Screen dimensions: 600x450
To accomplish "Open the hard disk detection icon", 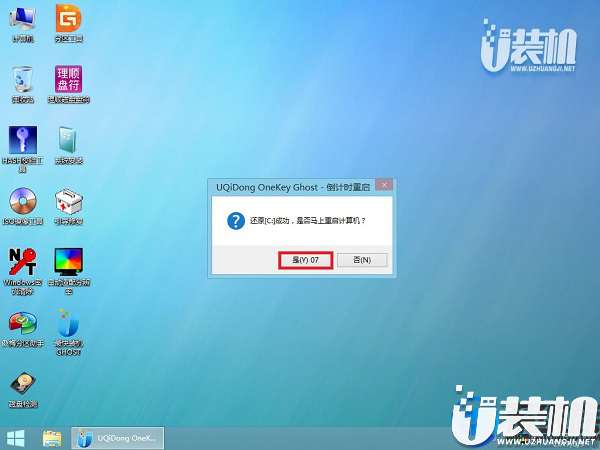I will (x=23, y=390).
